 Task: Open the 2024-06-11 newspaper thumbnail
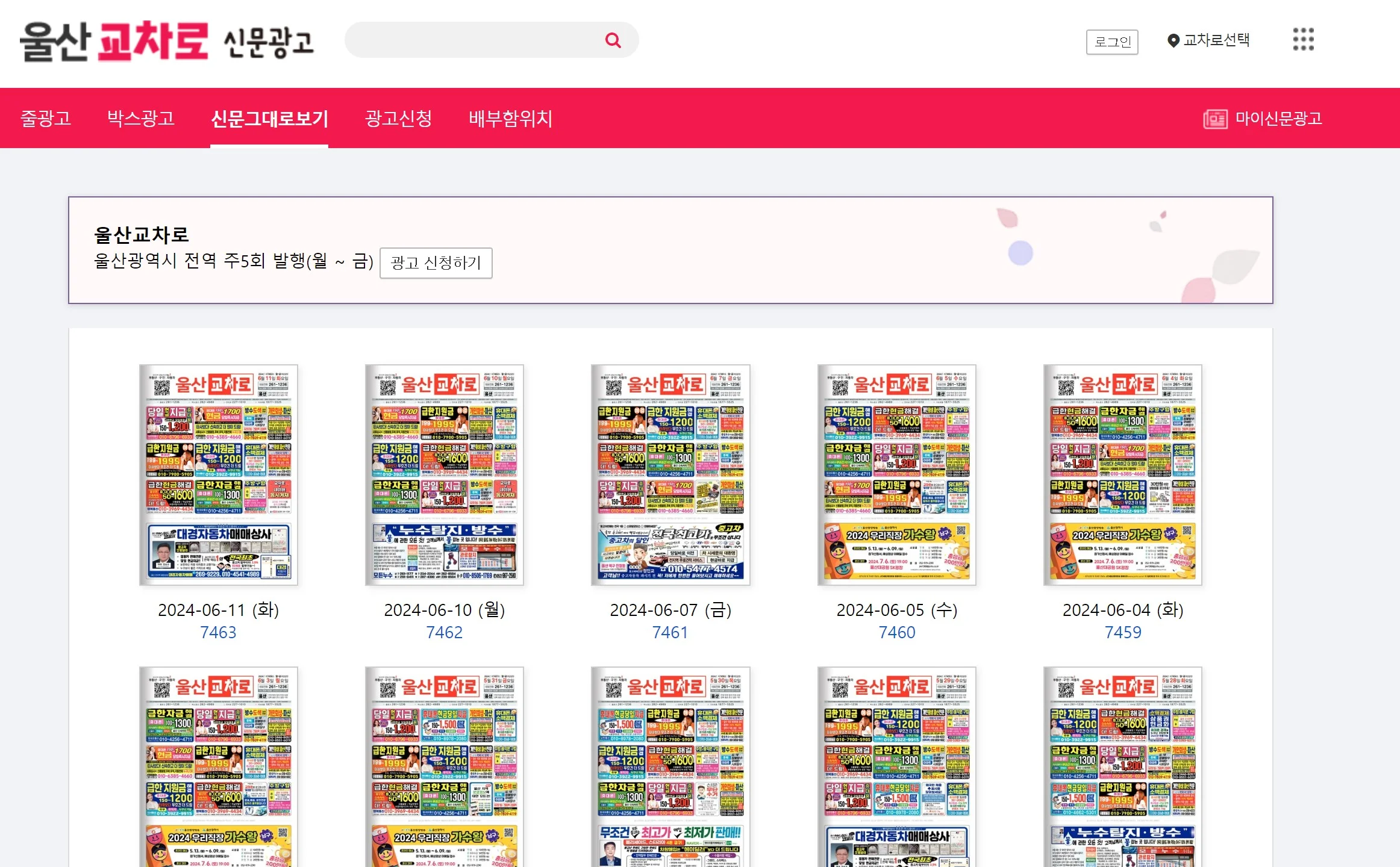tap(218, 474)
